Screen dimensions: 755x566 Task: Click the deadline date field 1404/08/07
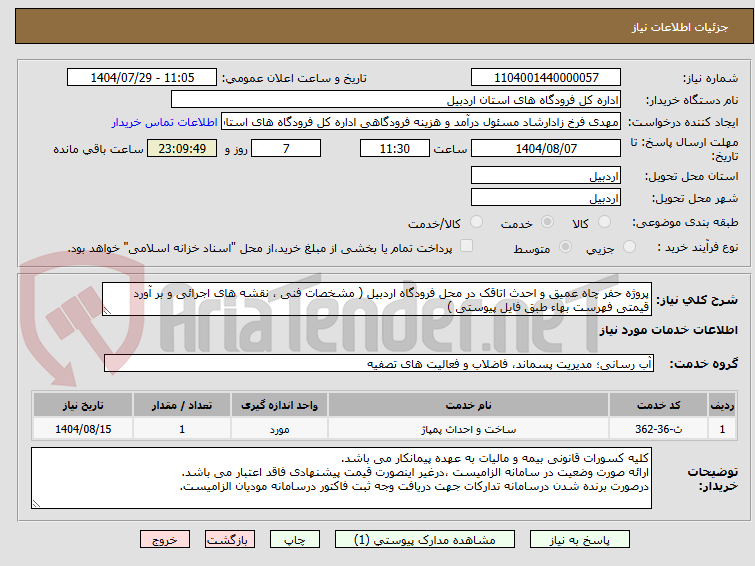point(546,148)
